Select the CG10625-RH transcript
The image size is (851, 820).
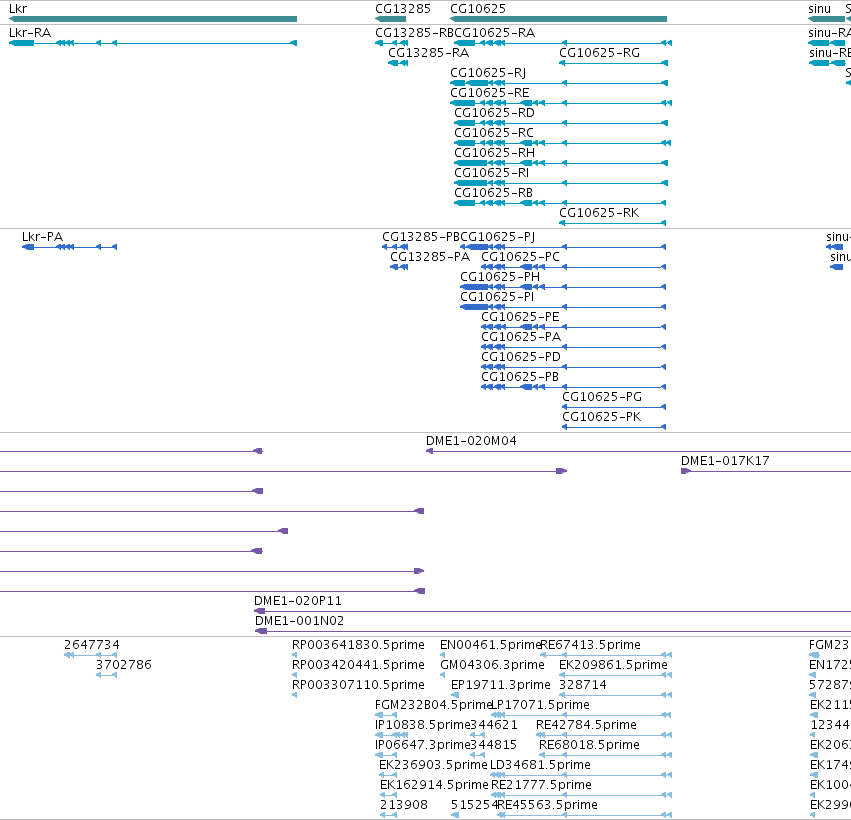[561, 163]
